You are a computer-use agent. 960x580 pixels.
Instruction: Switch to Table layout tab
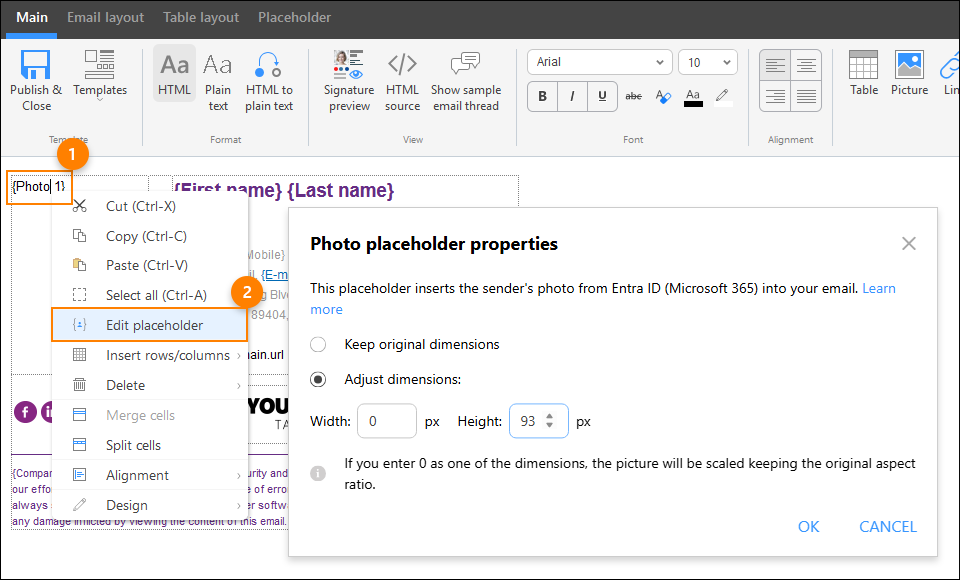tap(201, 17)
